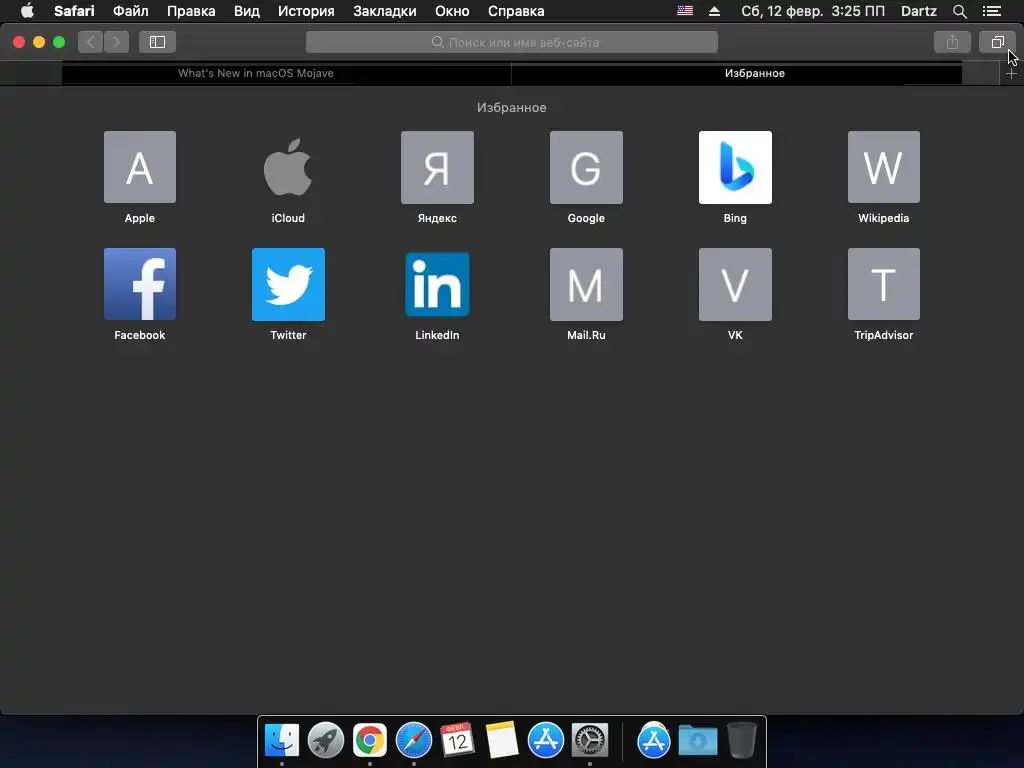The width and height of the screenshot is (1024, 768).
Task: Open the Файл menu
Action: click(131, 11)
